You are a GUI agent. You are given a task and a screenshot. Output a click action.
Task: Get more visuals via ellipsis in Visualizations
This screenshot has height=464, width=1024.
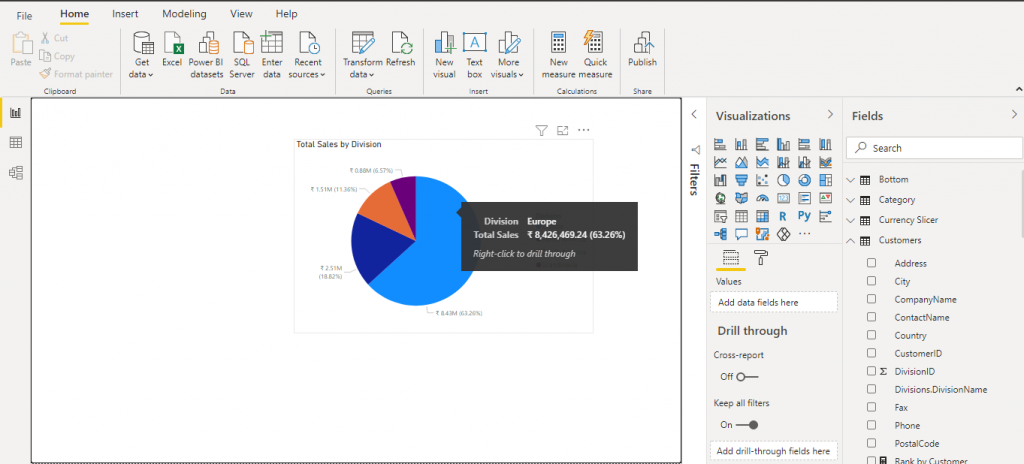[x=805, y=233]
